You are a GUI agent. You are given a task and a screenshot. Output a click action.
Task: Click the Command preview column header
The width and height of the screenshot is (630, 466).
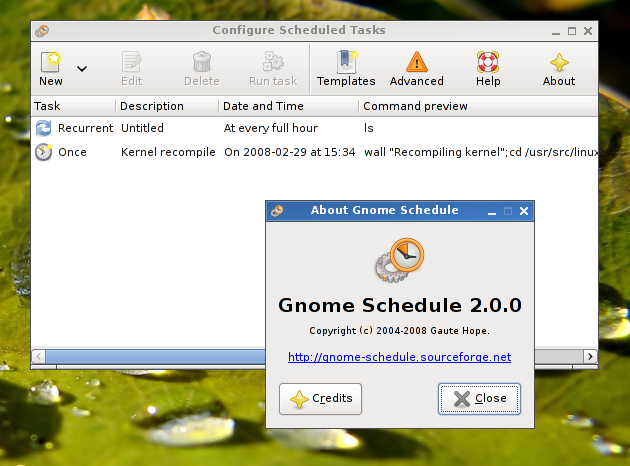[x=478, y=106]
